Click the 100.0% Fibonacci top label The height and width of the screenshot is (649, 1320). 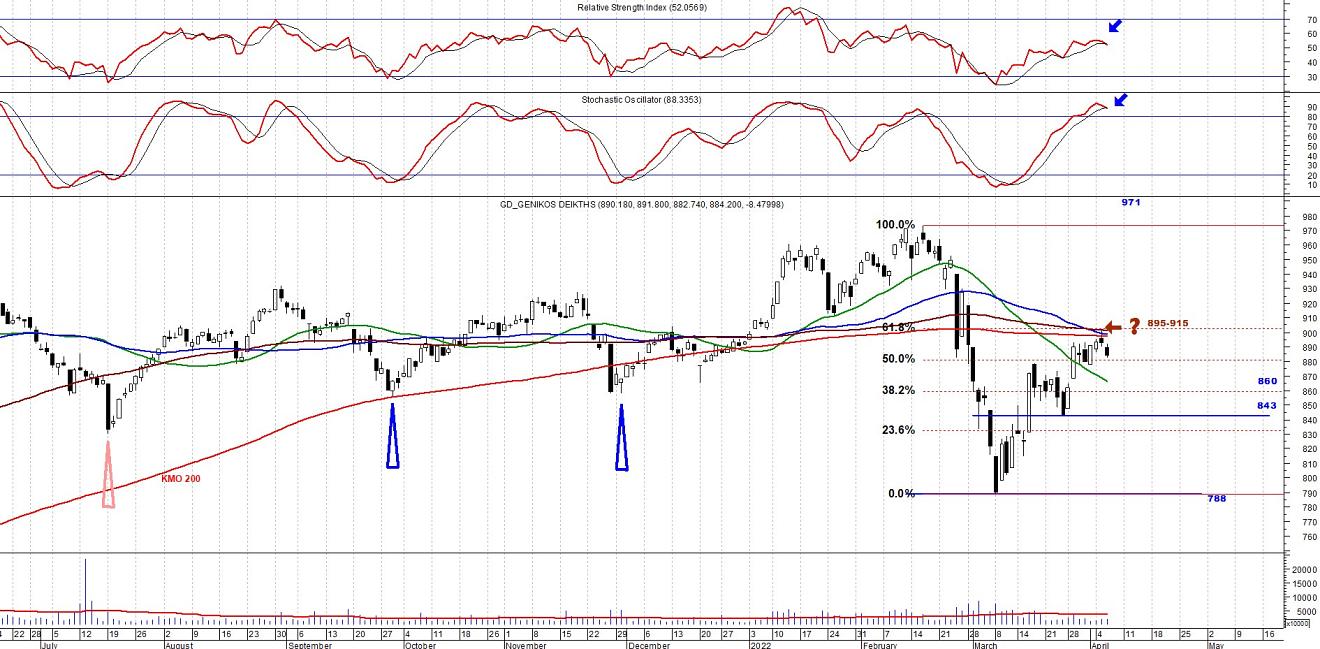click(895, 225)
